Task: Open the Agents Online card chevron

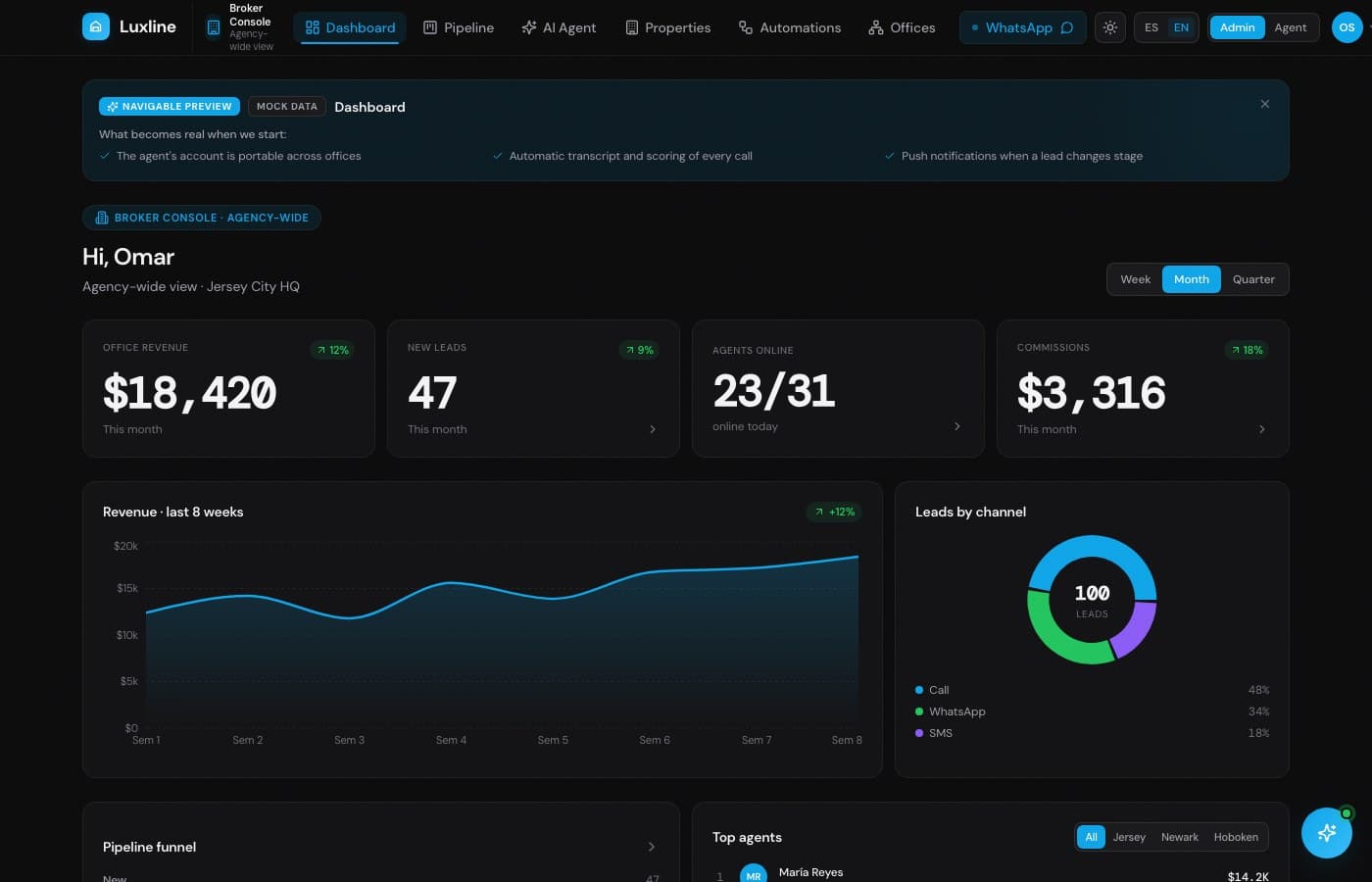Action: [957, 426]
